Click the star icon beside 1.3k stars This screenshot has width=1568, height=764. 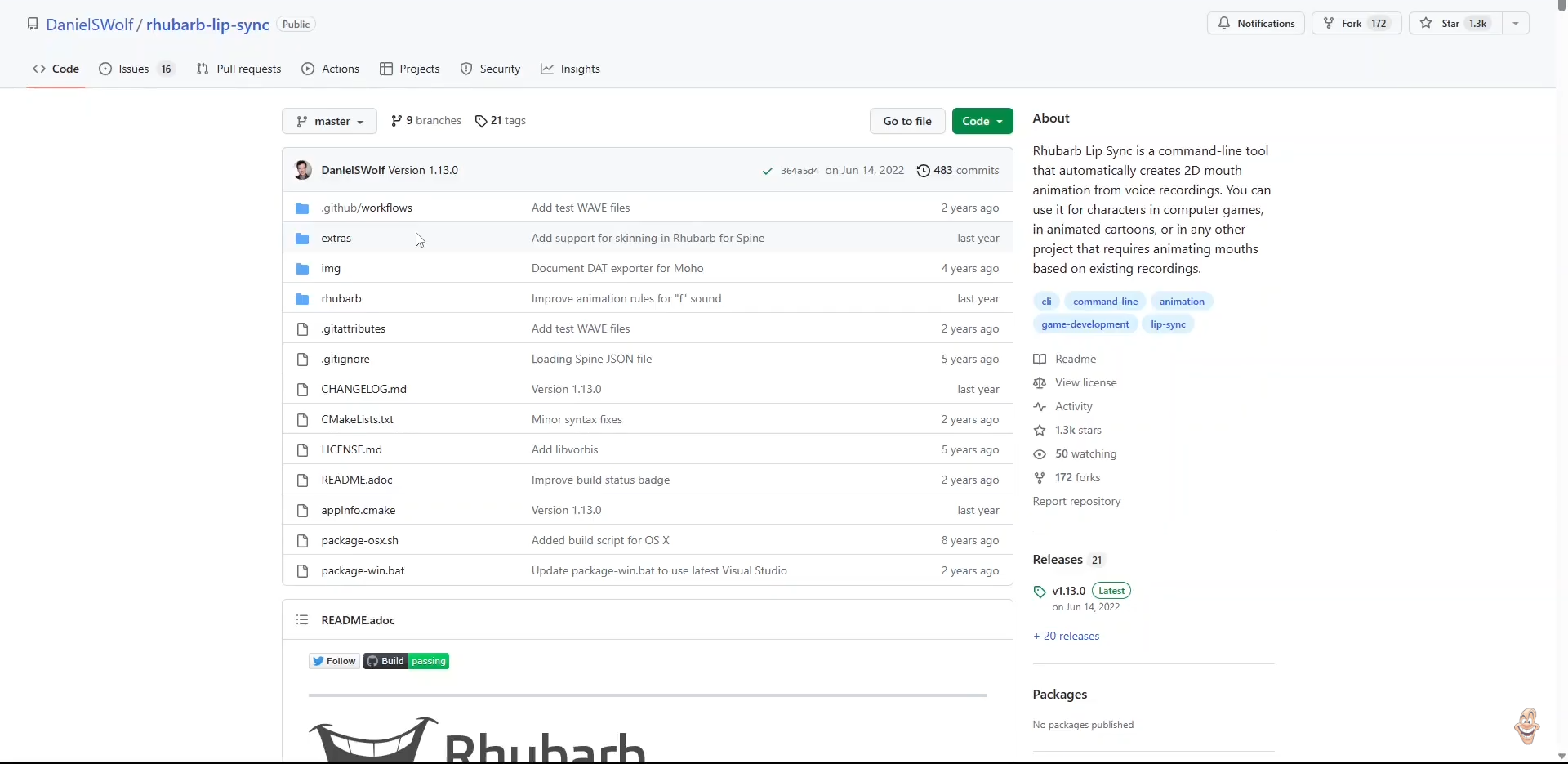pos(1040,431)
